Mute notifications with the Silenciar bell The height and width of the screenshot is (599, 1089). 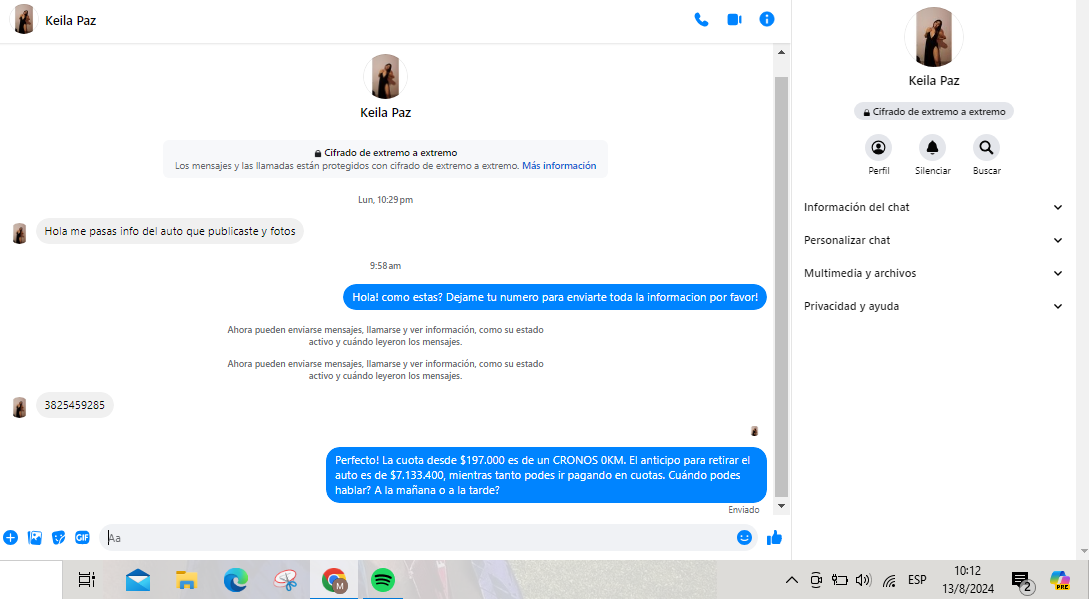(932, 148)
